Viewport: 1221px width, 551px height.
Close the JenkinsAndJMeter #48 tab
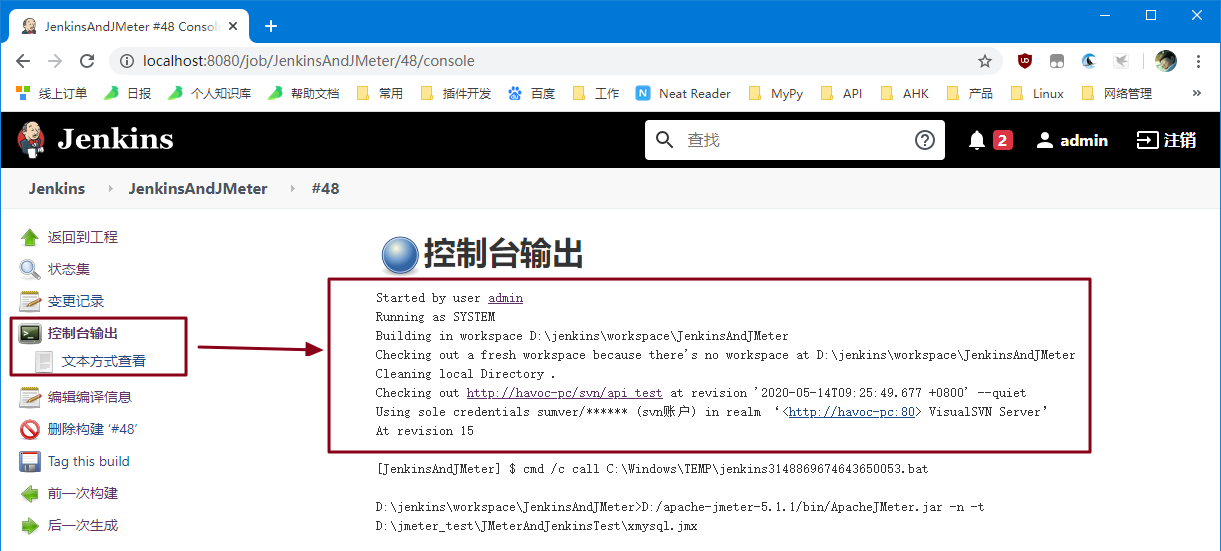[232, 26]
